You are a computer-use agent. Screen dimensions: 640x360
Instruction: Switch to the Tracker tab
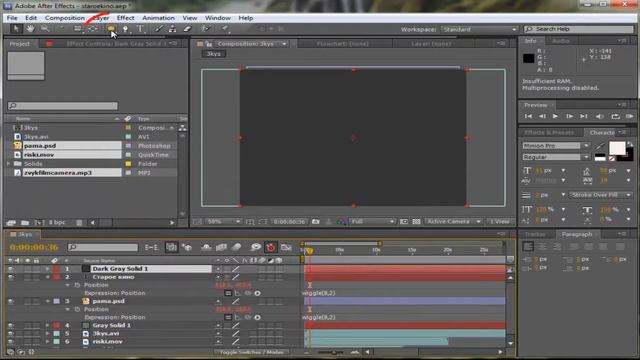point(535,234)
